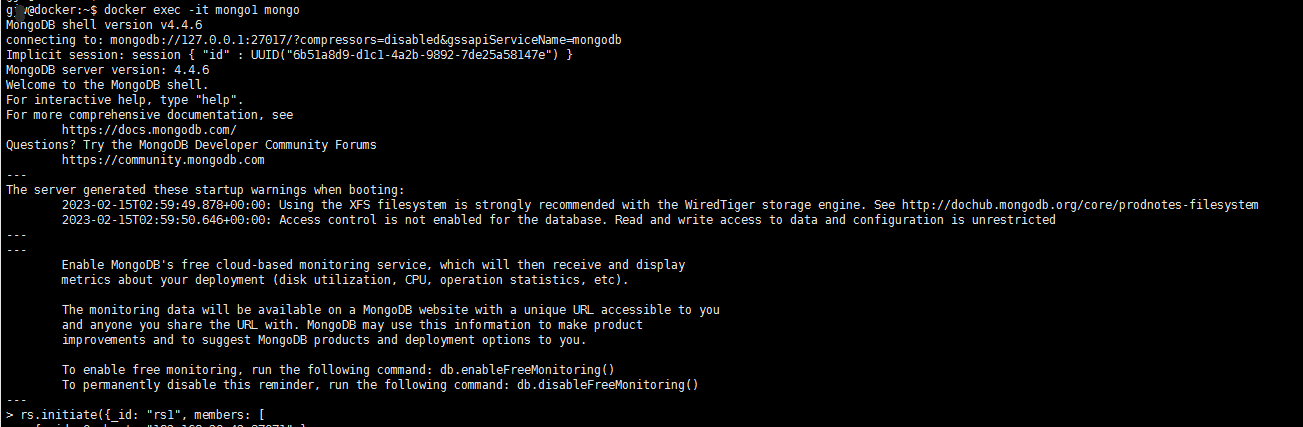1303x427 pixels.
Task: Click the docs.mongodb.com documentation URL
Action: [149, 130]
